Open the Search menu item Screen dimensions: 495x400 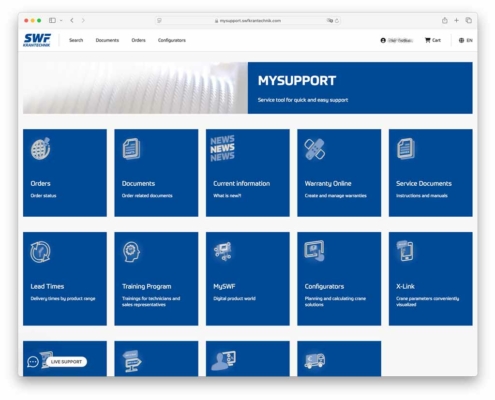[x=76, y=40]
